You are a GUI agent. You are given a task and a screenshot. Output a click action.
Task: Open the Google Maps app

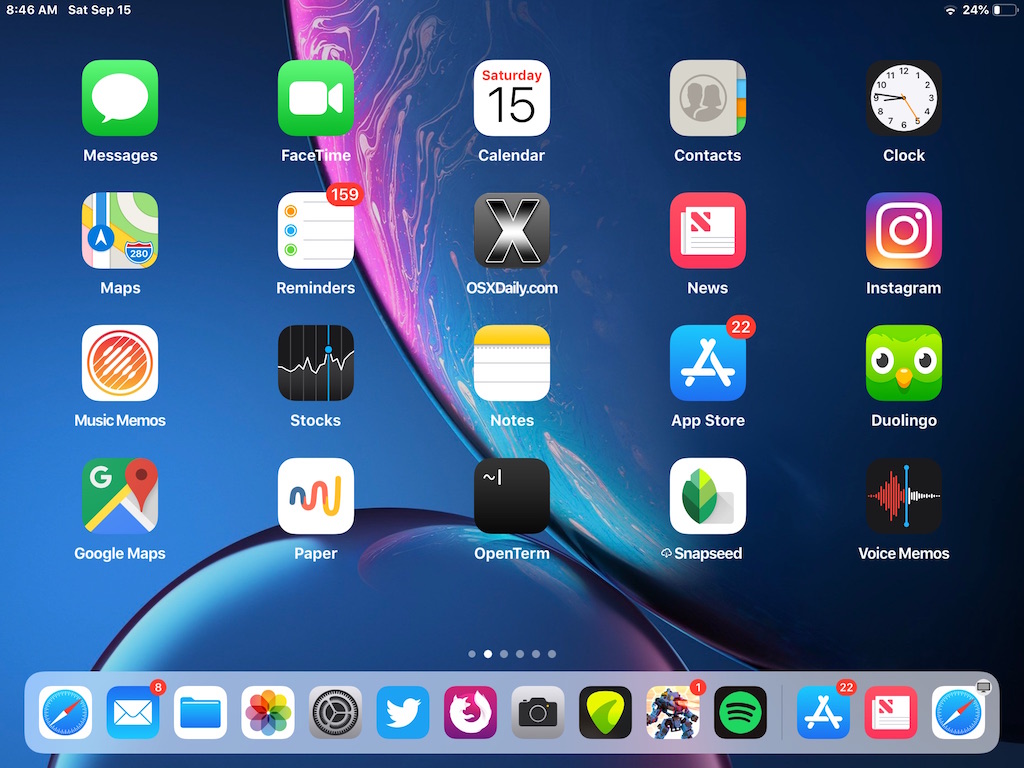coord(120,496)
